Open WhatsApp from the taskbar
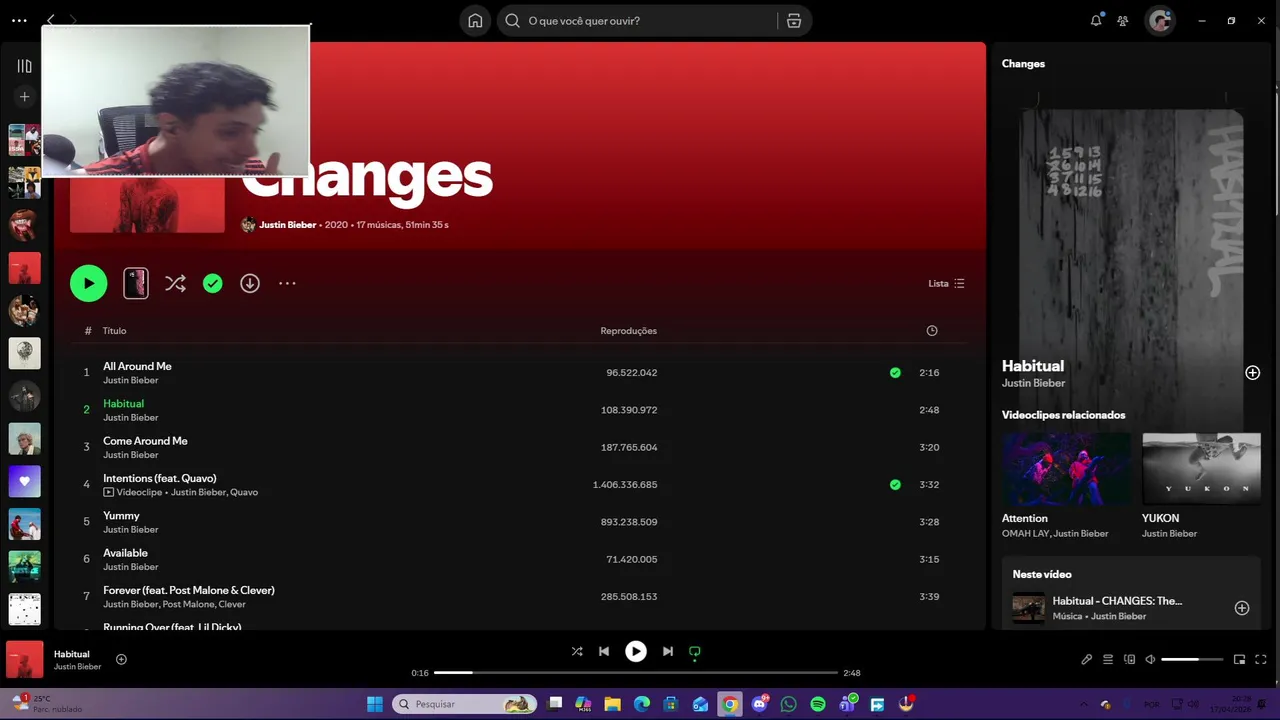This screenshot has height=720, width=1280. (789, 705)
